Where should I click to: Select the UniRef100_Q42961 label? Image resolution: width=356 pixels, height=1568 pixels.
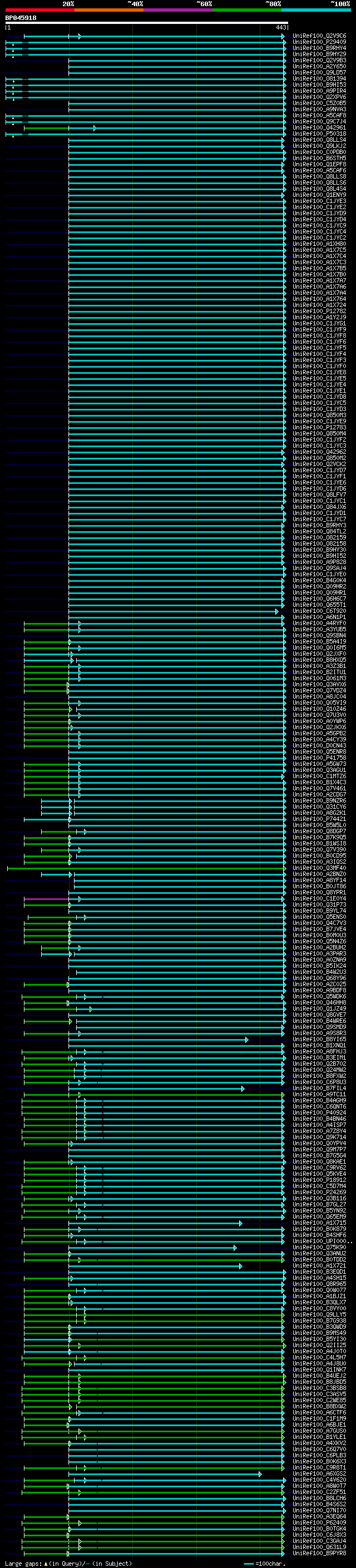[x=319, y=127]
